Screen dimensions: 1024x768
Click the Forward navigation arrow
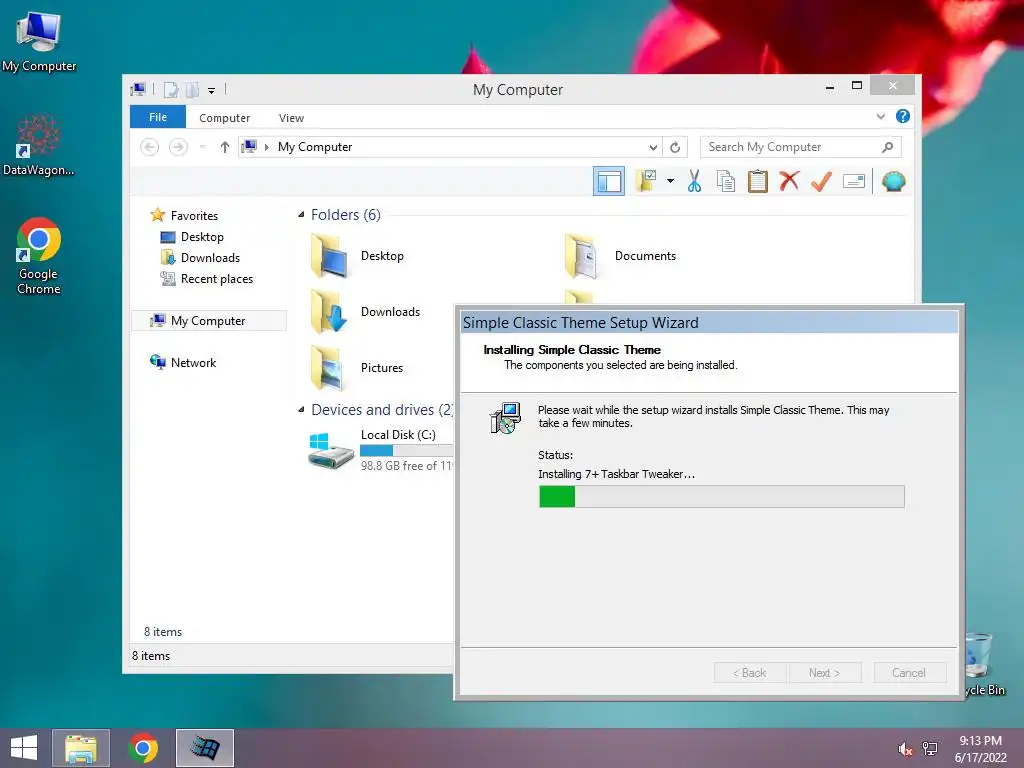(x=178, y=147)
